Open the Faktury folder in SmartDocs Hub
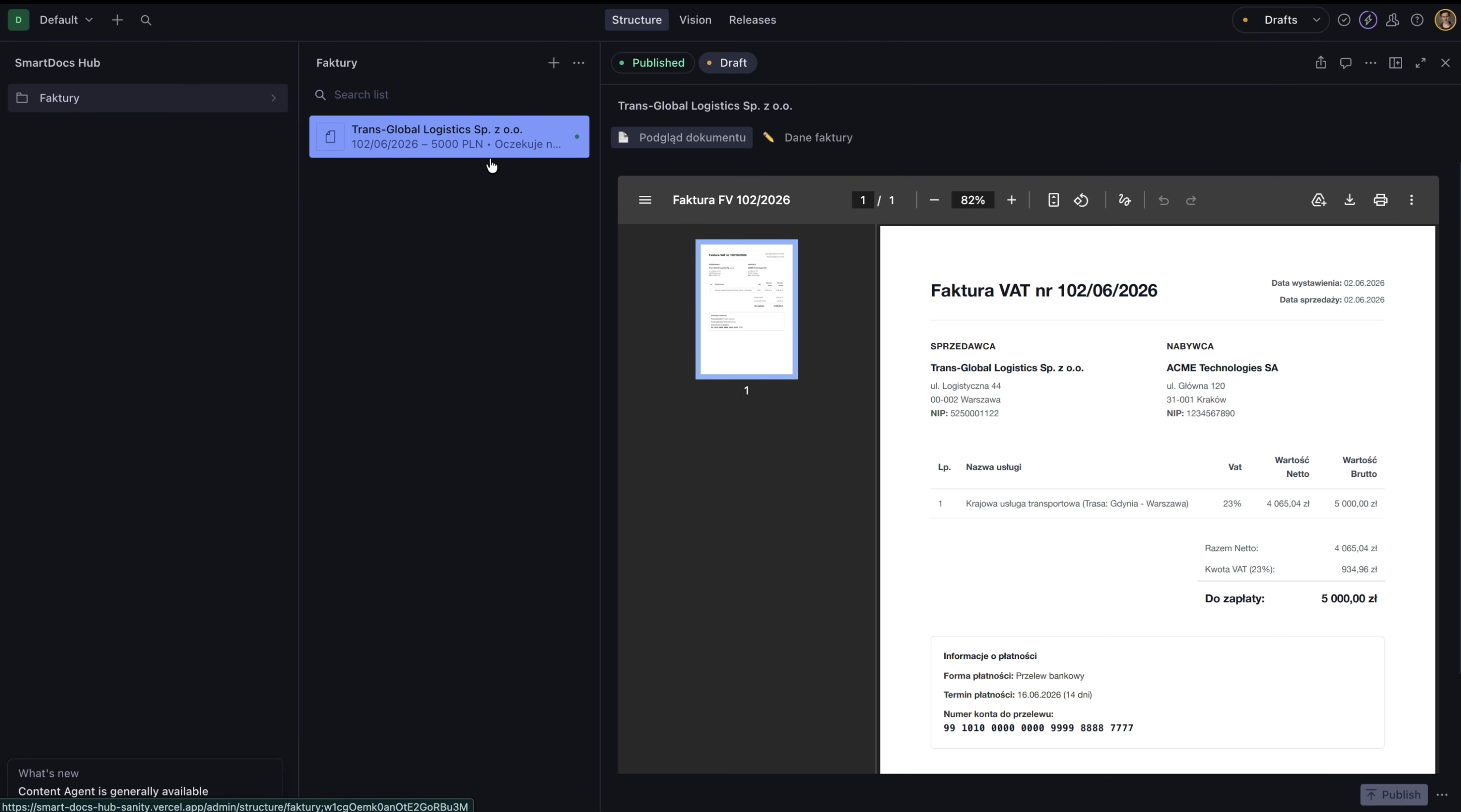This screenshot has width=1461, height=812. 147,98
